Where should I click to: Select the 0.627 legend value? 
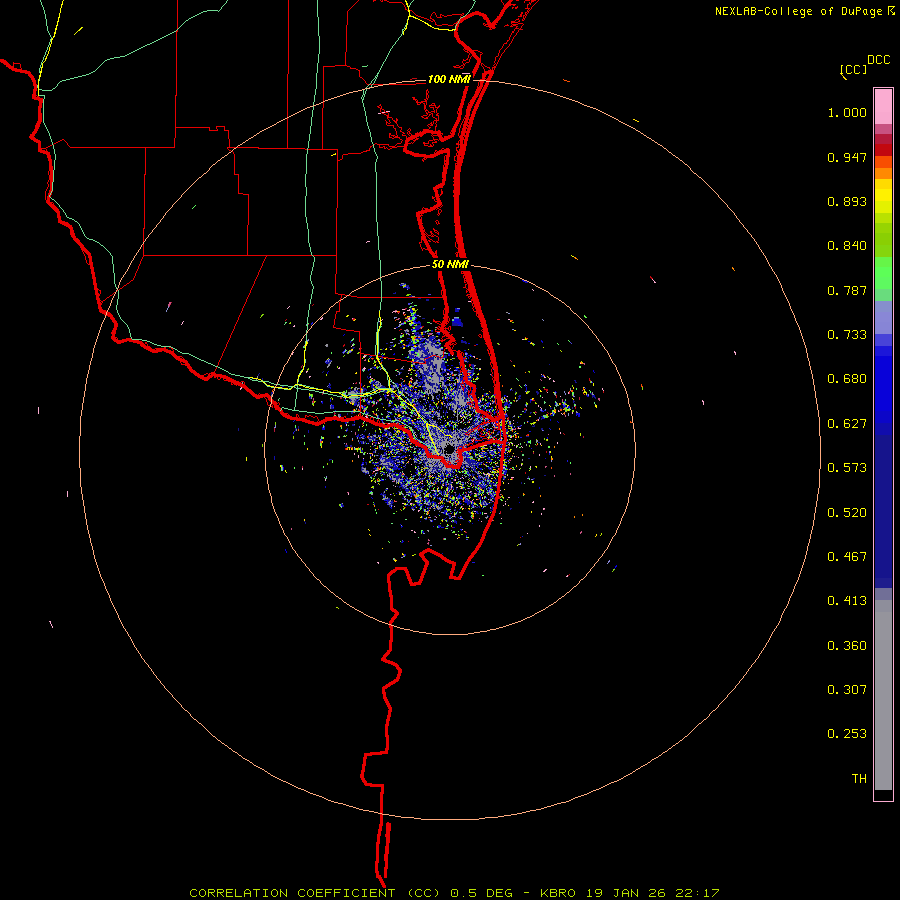847,424
